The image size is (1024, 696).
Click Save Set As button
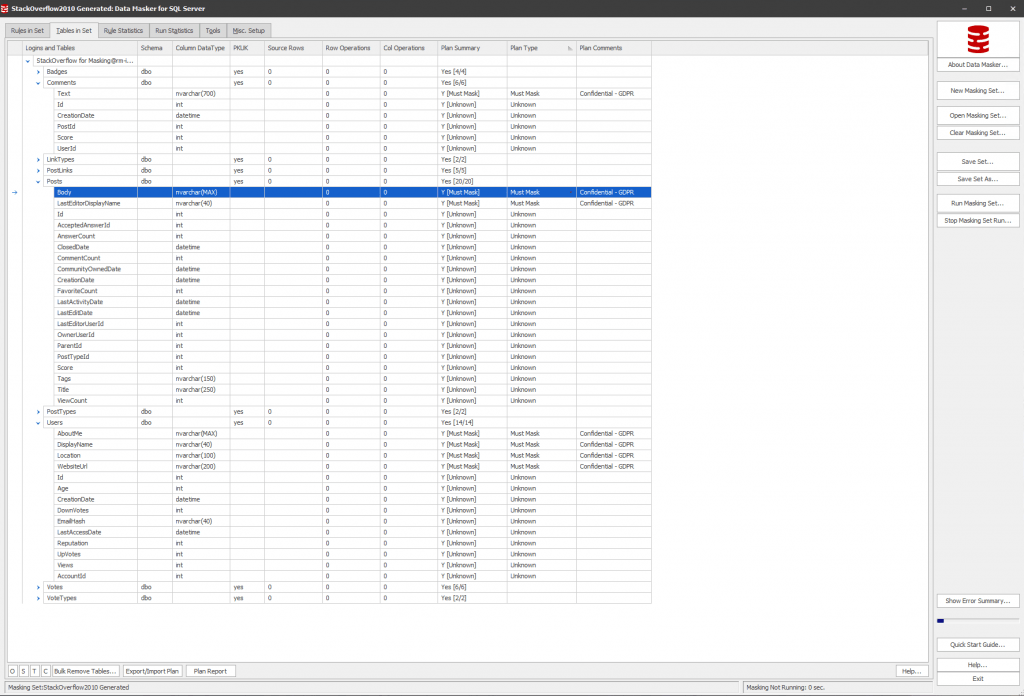pos(978,179)
